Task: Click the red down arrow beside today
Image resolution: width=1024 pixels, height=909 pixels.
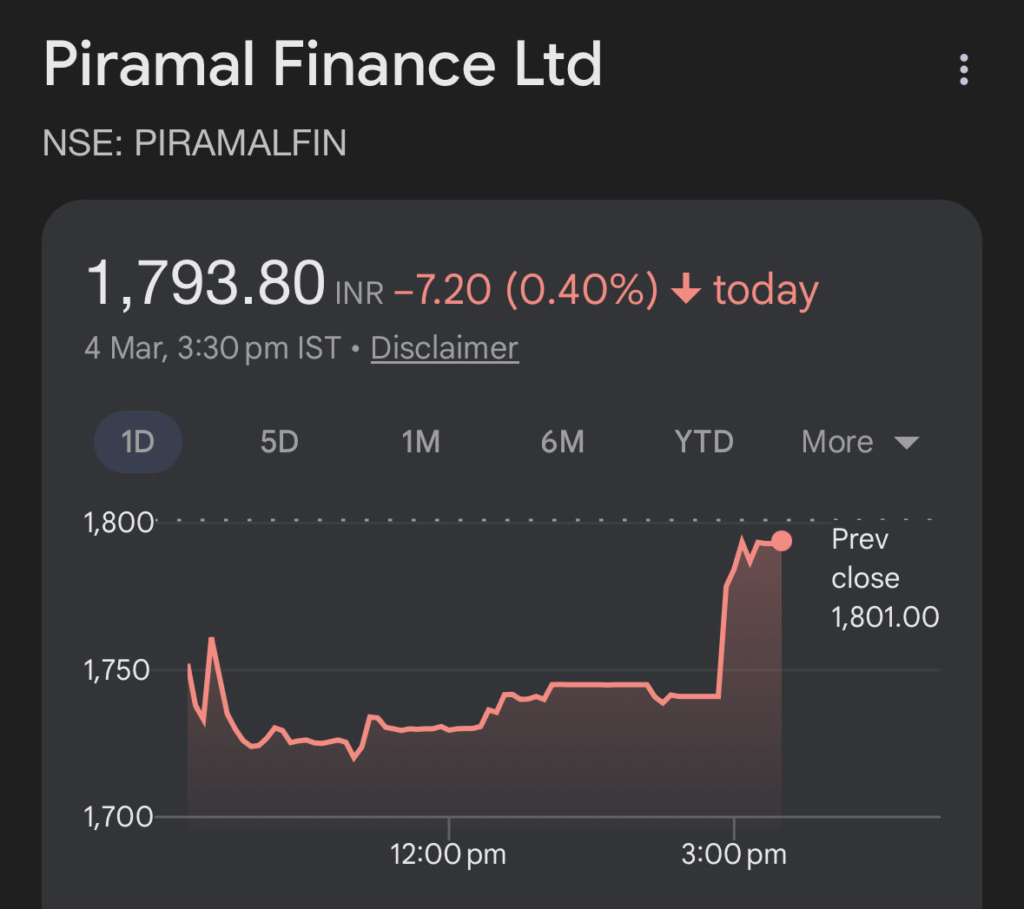Action: coord(685,291)
